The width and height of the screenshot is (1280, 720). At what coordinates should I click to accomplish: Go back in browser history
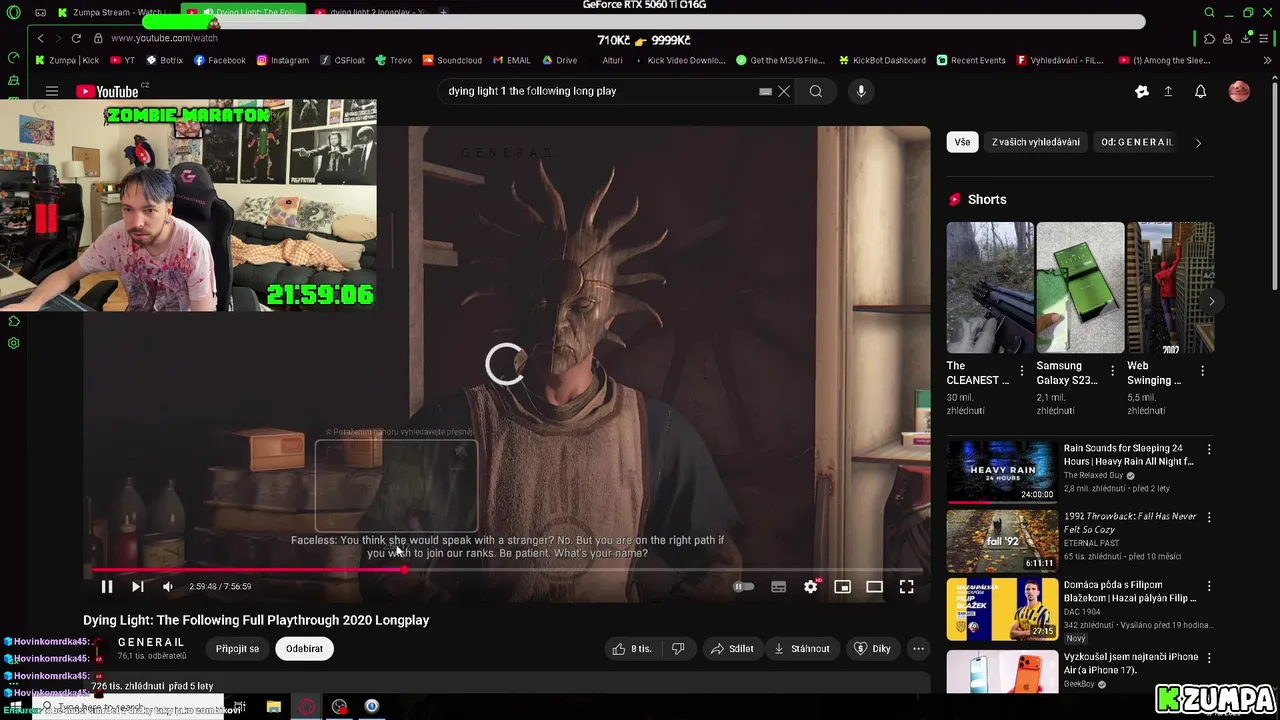pos(40,38)
